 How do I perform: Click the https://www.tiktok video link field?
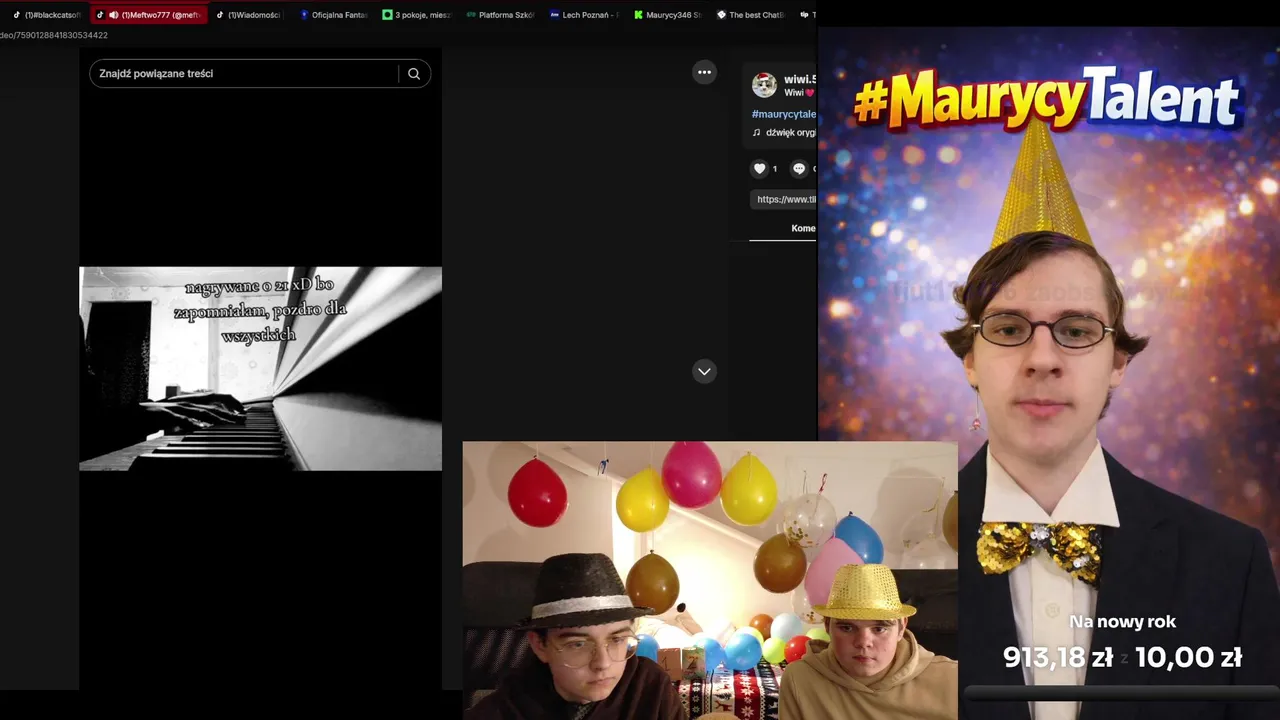pos(784,199)
